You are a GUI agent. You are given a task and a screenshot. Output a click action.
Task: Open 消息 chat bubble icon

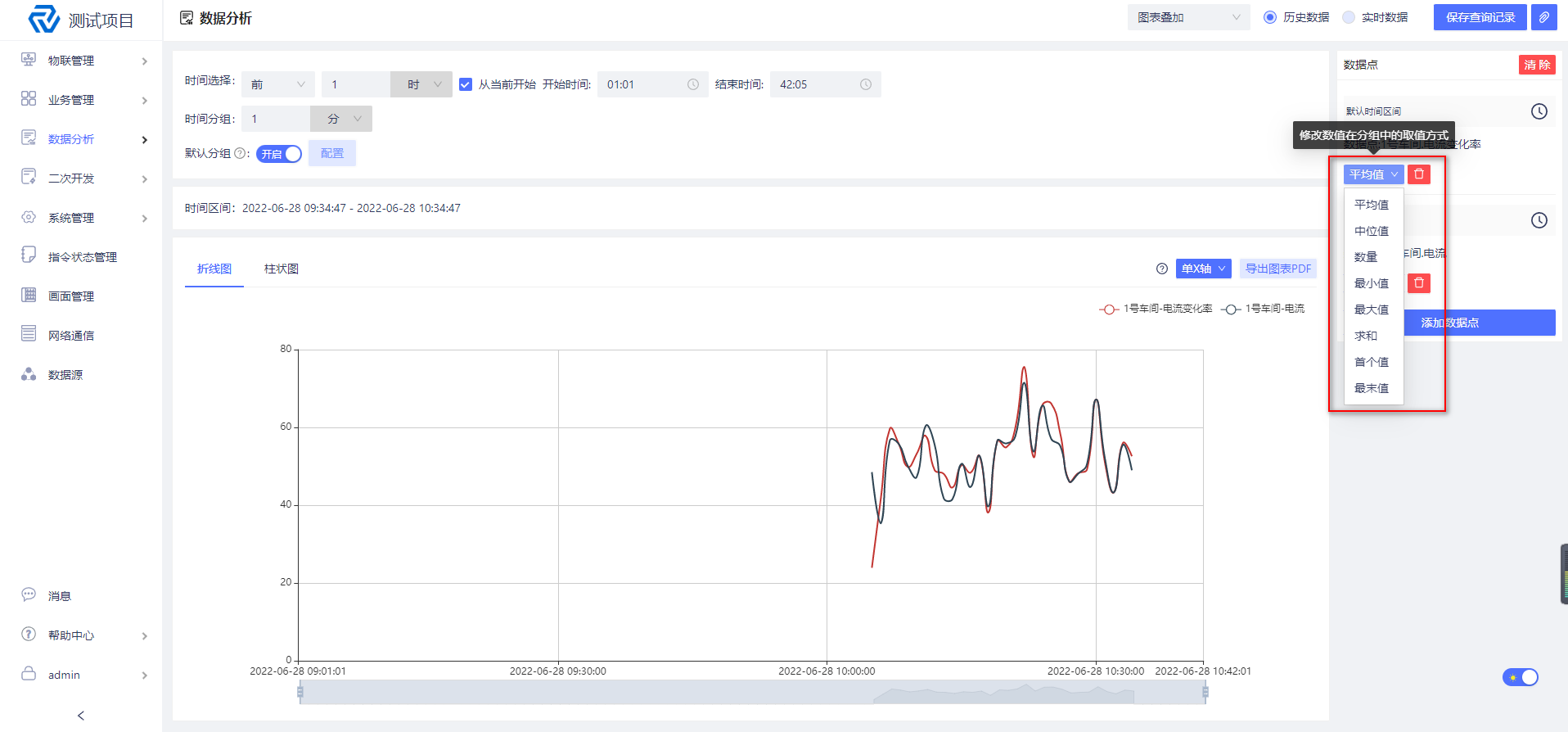tap(29, 594)
